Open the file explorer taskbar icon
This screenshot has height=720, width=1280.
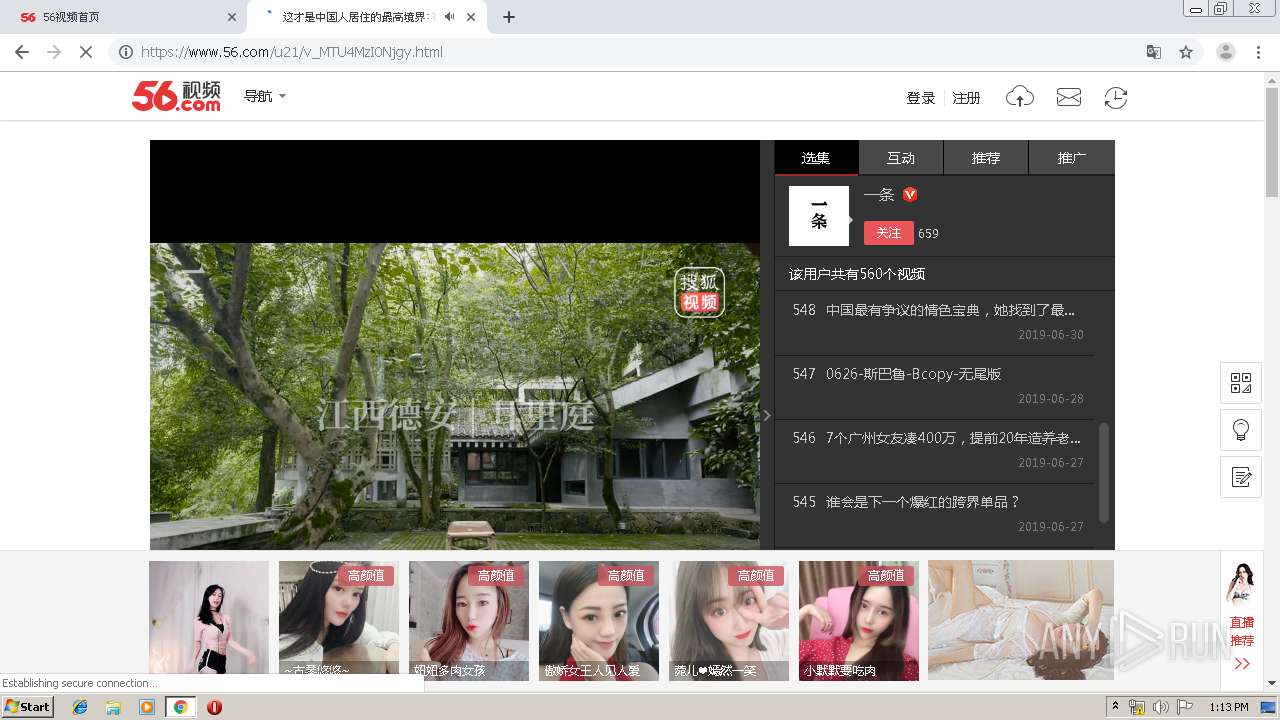pyautogui.click(x=113, y=707)
